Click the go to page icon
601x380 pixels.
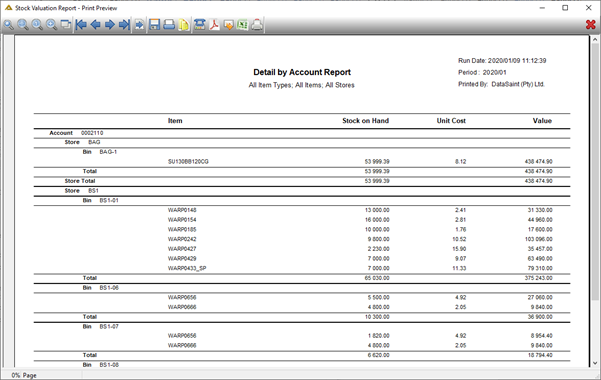140,25
